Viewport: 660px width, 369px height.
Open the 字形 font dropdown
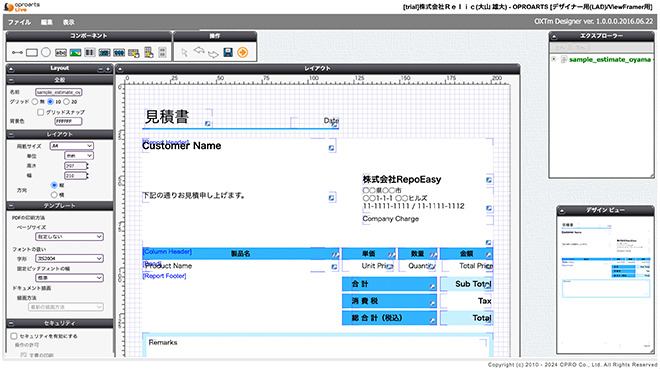[69, 258]
